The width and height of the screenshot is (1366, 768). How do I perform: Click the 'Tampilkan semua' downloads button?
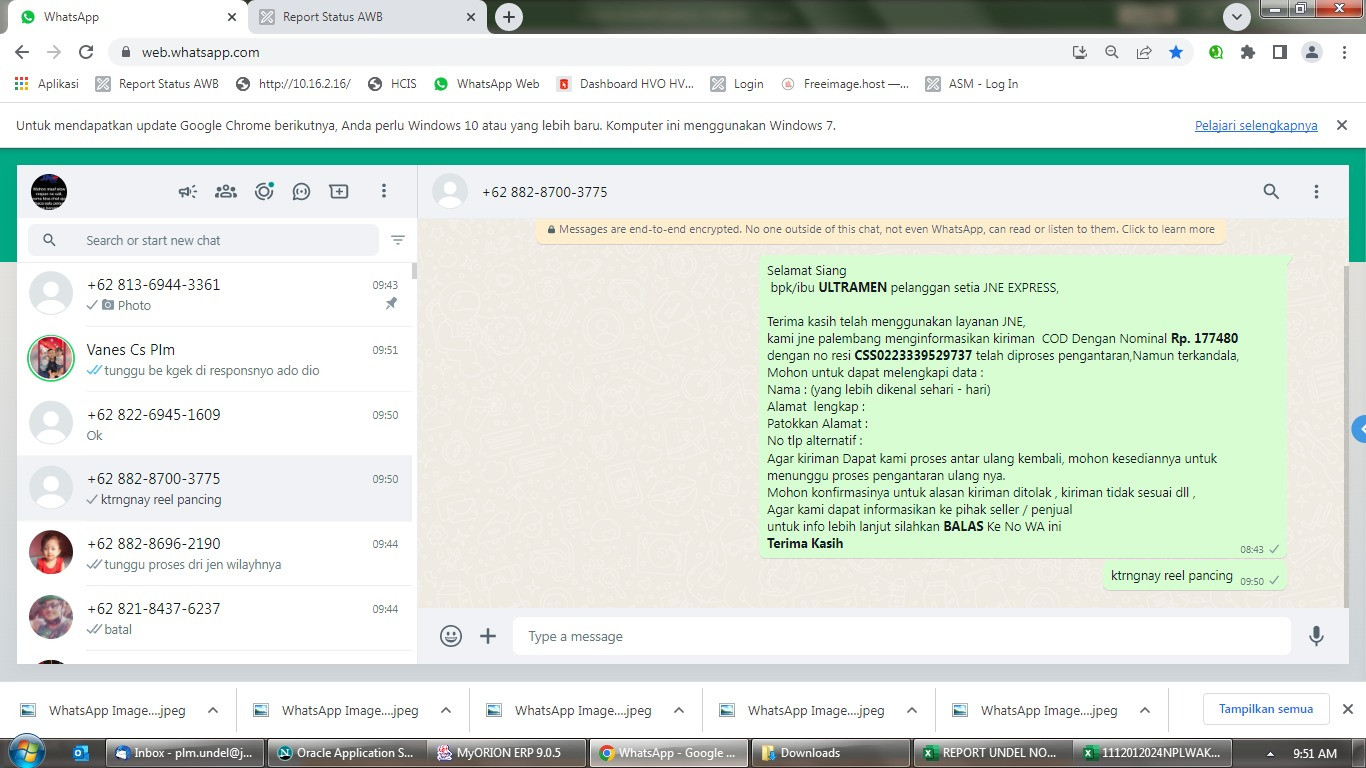click(1265, 709)
